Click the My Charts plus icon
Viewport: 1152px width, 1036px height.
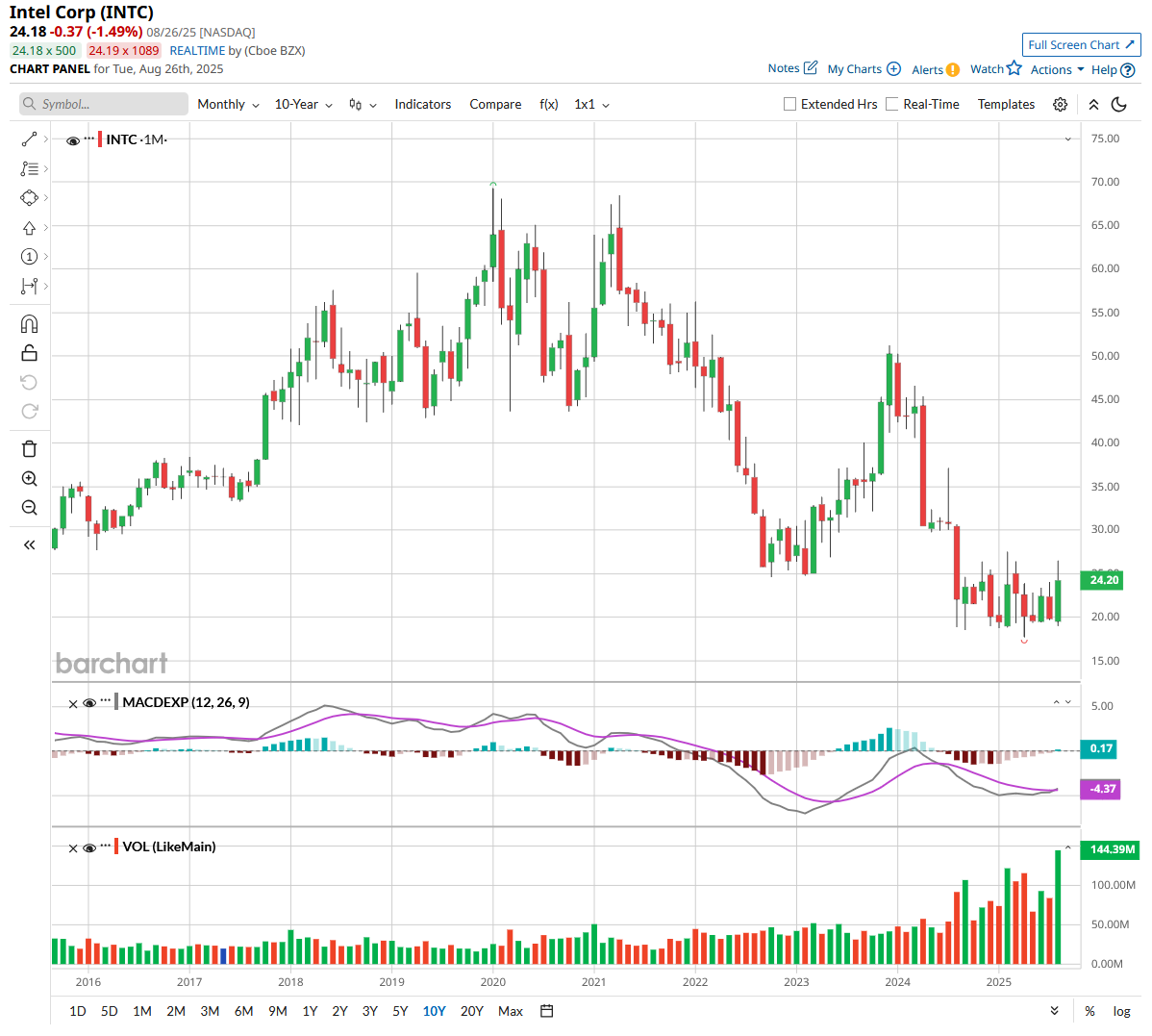[893, 68]
